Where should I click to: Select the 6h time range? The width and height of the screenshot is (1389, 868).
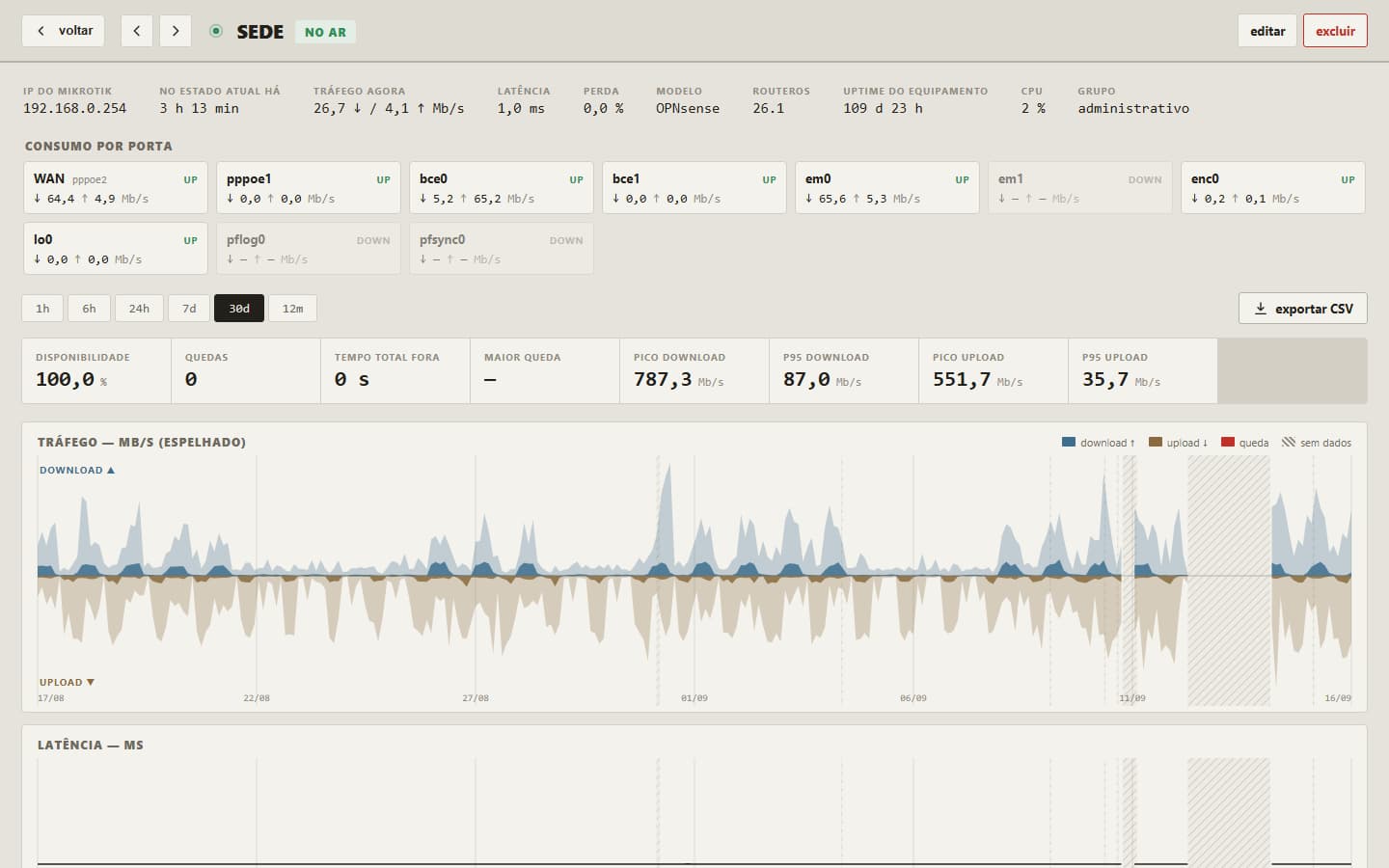(89, 309)
